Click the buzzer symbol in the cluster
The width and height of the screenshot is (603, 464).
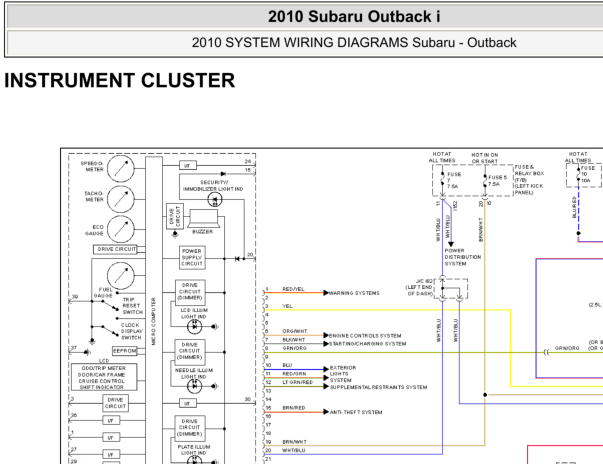[203, 219]
